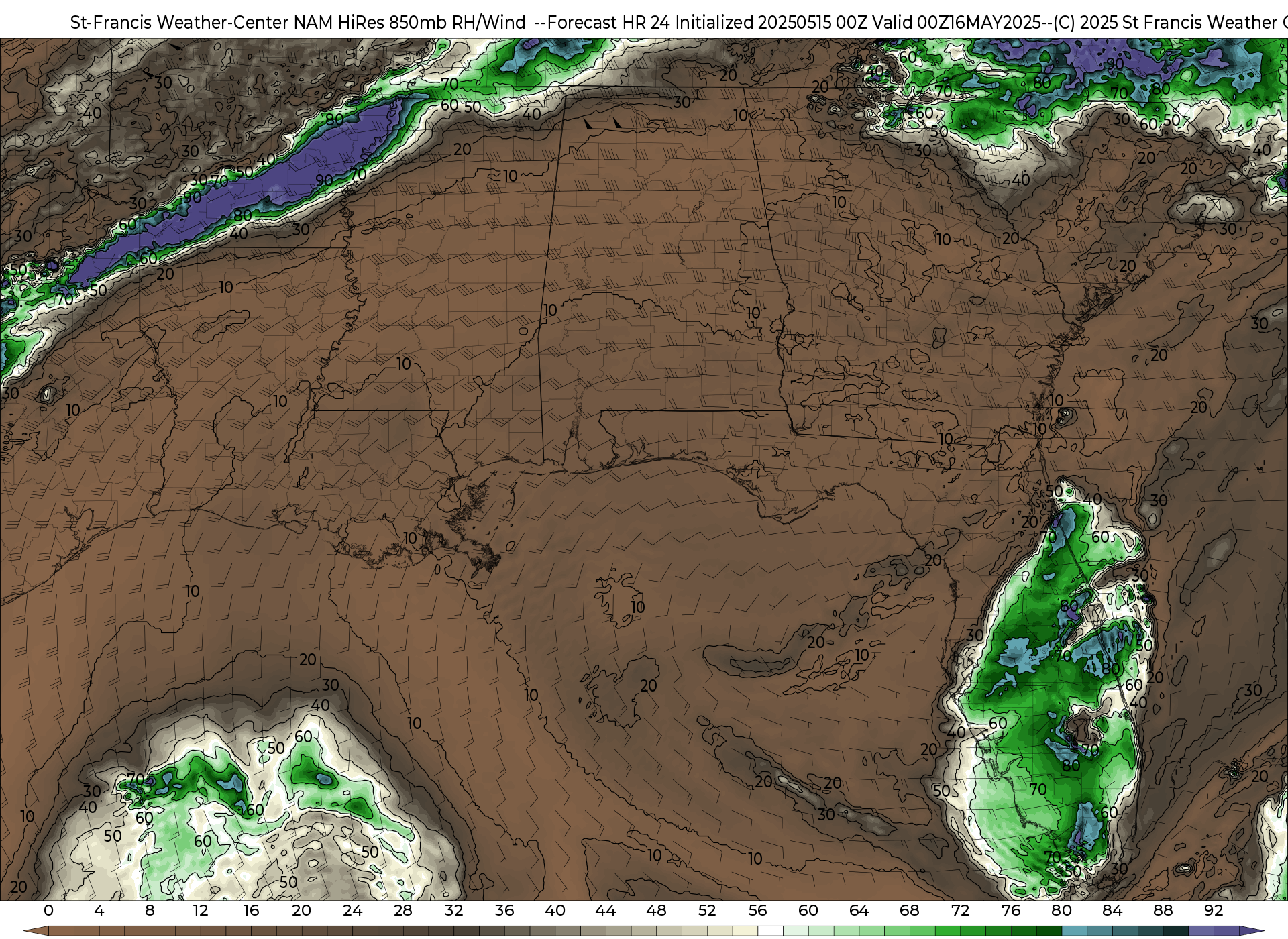Screen dimensions: 1288x939
Task: Click the color bar label "84"
Action: [1112, 910]
